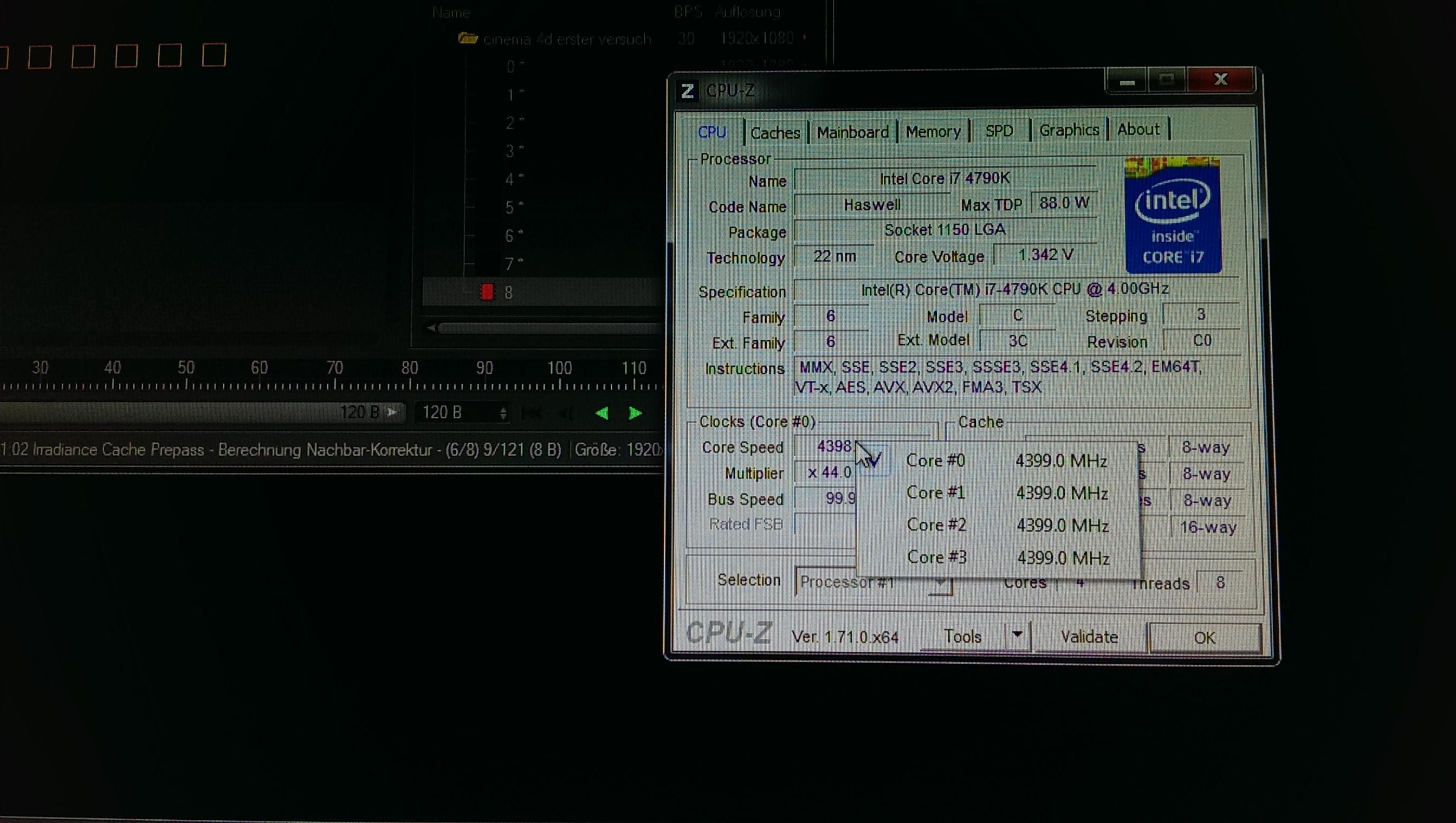
Task: Click OK in CPU-Z
Action: (1205, 638)
